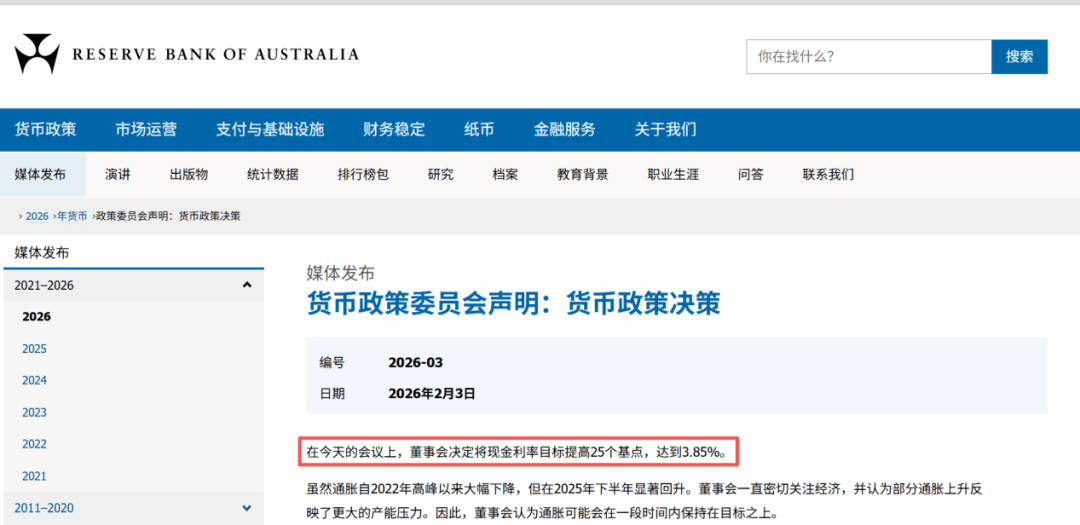Open the 市场运营 menu
The image size is (1080, 525).
pyautogui.click(x=146, y=130)
